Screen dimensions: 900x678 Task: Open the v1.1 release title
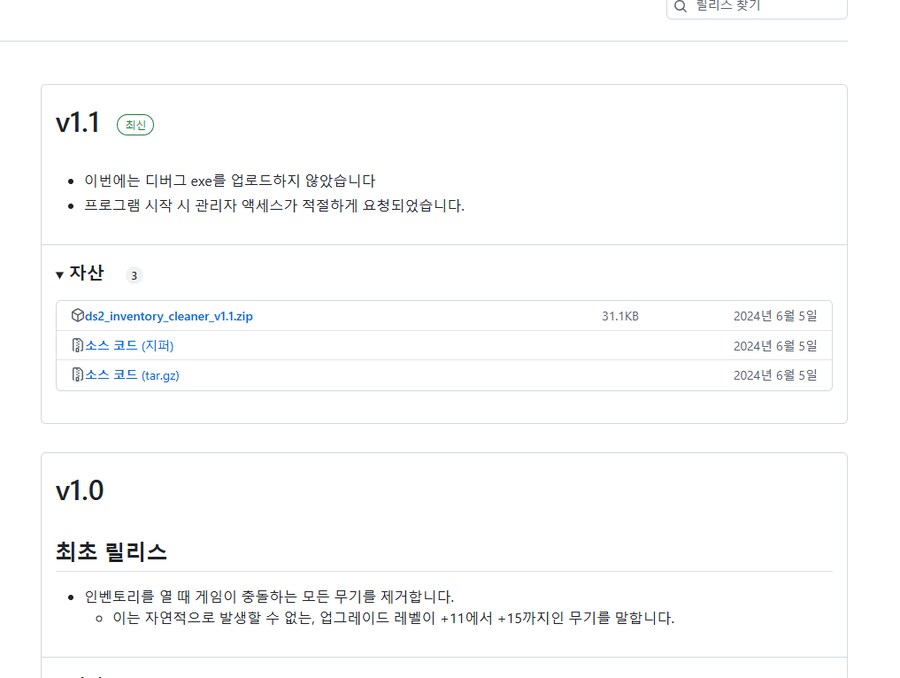78,123
